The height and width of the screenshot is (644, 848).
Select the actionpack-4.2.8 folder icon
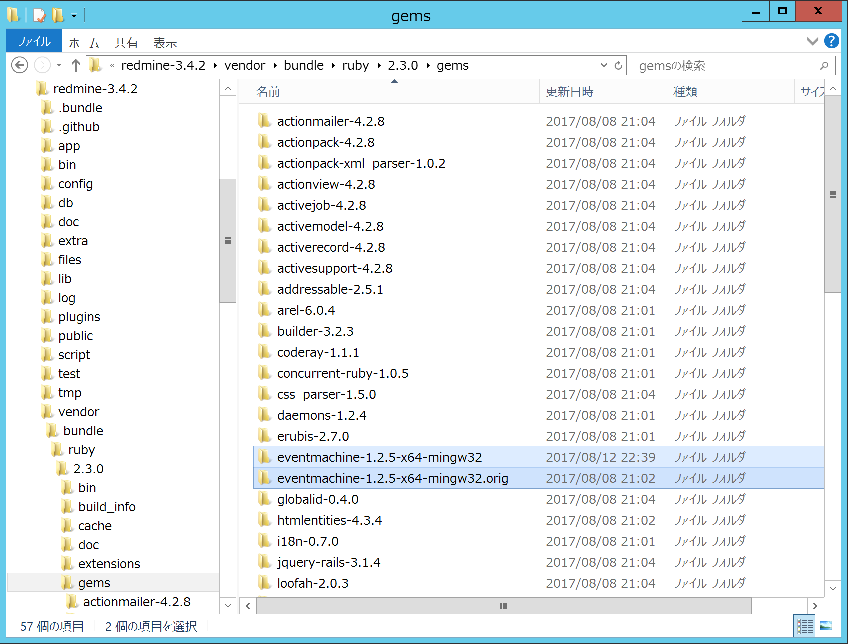264,142
